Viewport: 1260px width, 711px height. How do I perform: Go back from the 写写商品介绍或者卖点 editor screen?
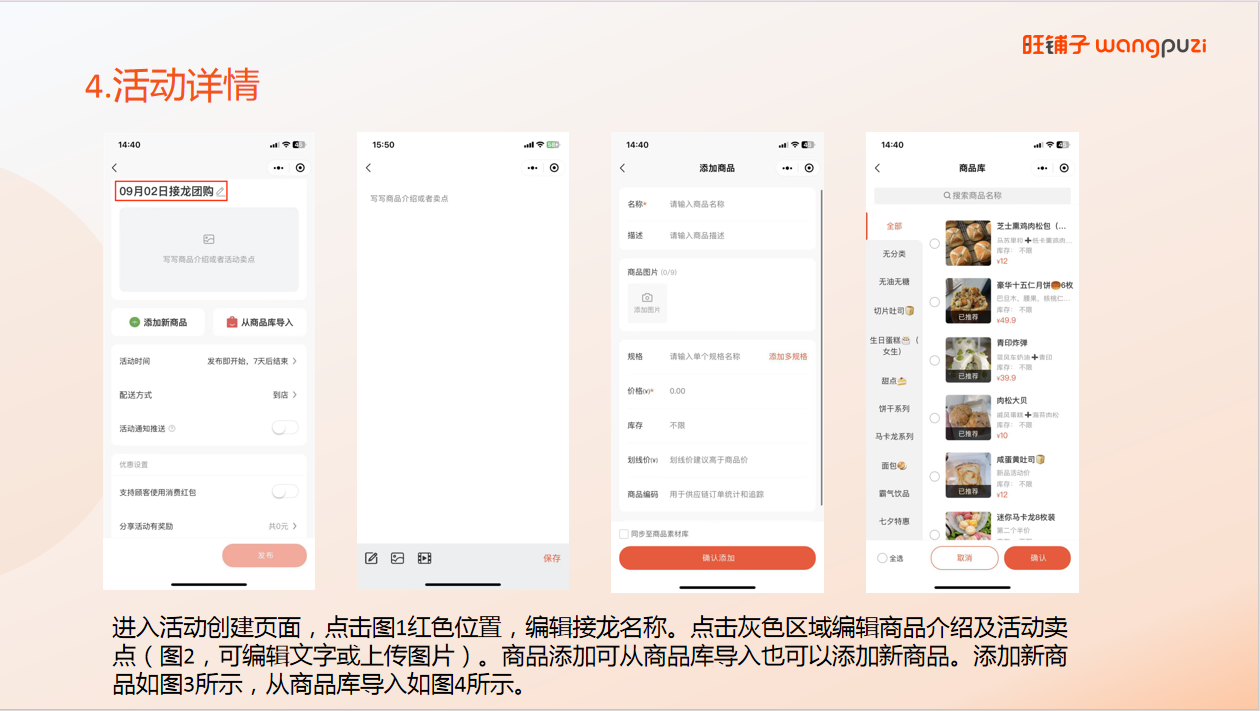pyautogui.click(x=368, y=168)
